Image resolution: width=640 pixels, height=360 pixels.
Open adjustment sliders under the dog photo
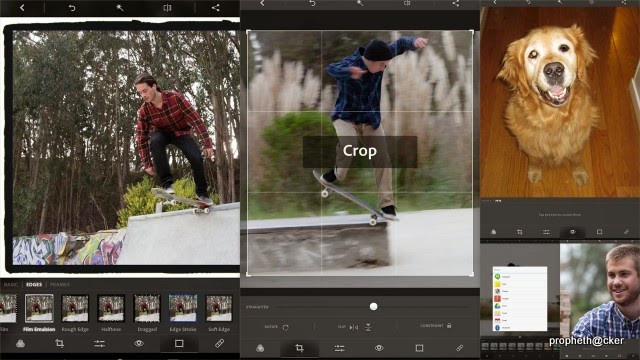pyautogui.click(x=546, y=232)
